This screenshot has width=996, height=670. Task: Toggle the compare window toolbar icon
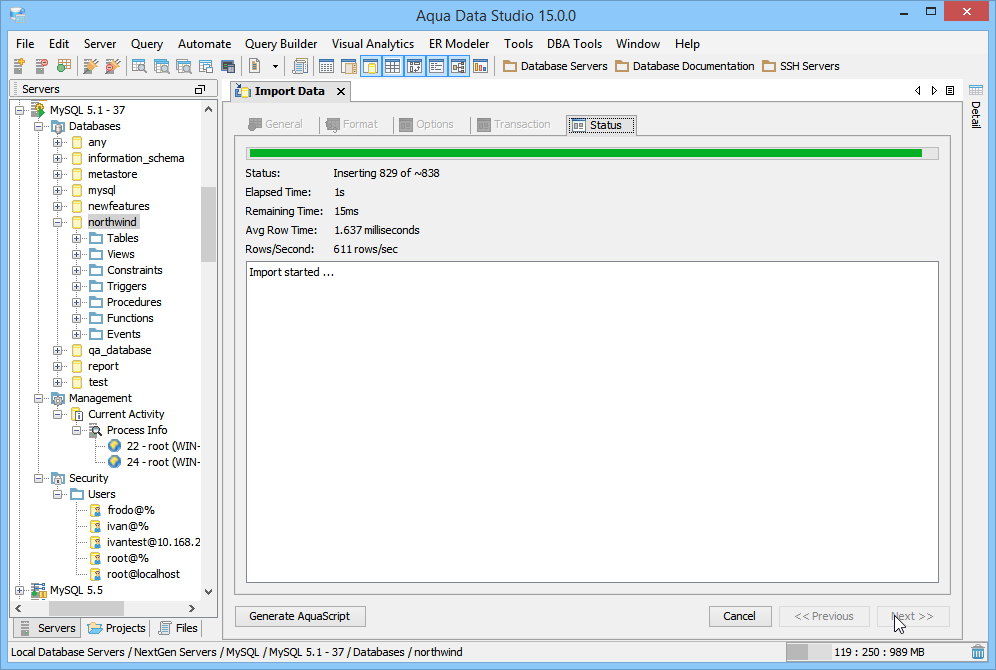point(415,65)
